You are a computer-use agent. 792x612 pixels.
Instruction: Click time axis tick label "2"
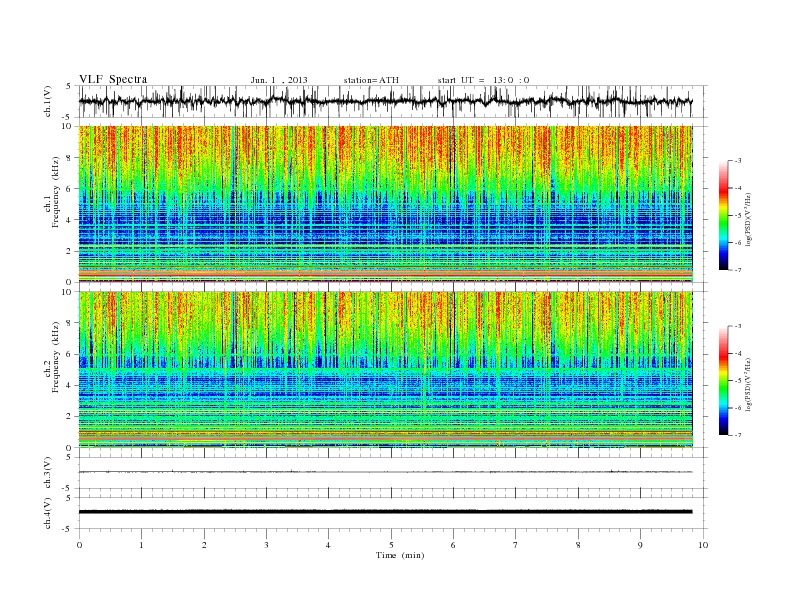click(204, 545)
